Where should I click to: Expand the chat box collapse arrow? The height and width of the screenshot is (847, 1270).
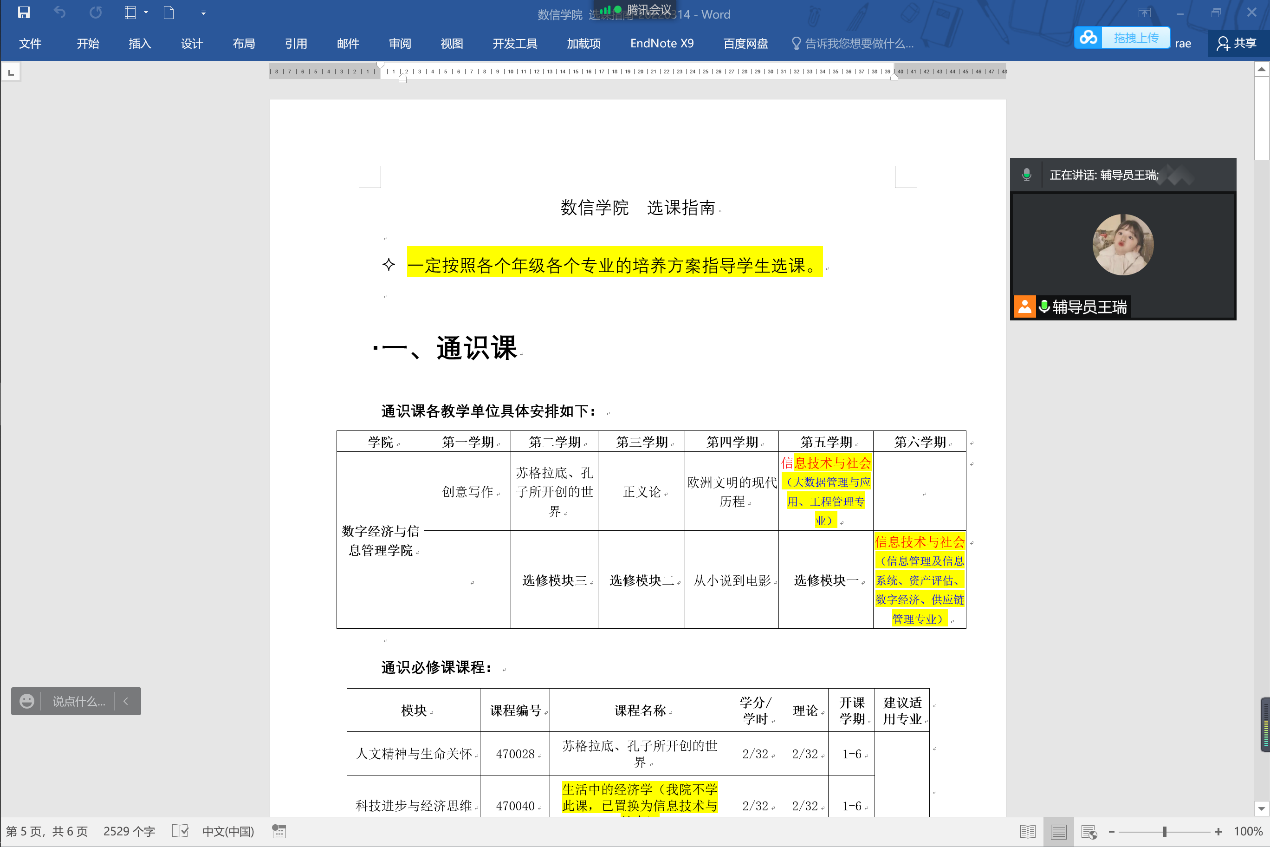tap(126, 701)
